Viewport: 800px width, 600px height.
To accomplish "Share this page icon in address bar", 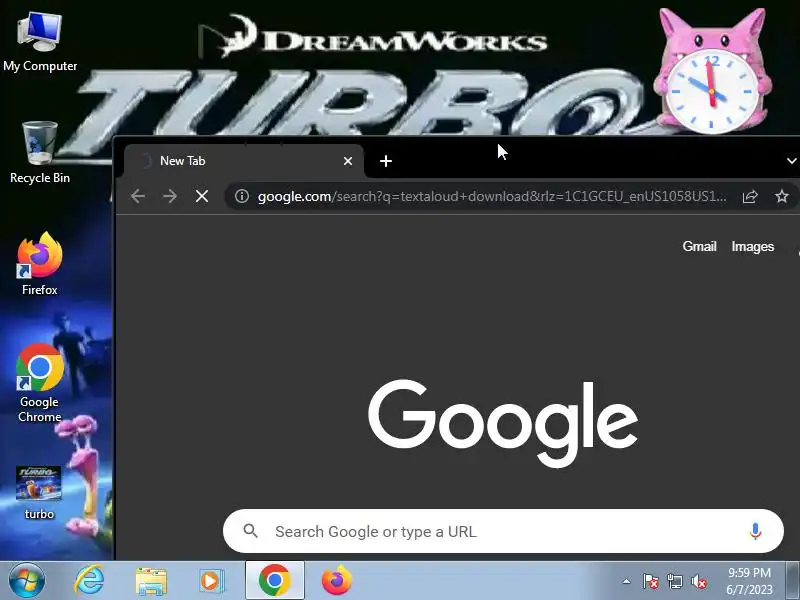I will coord(750,196).
